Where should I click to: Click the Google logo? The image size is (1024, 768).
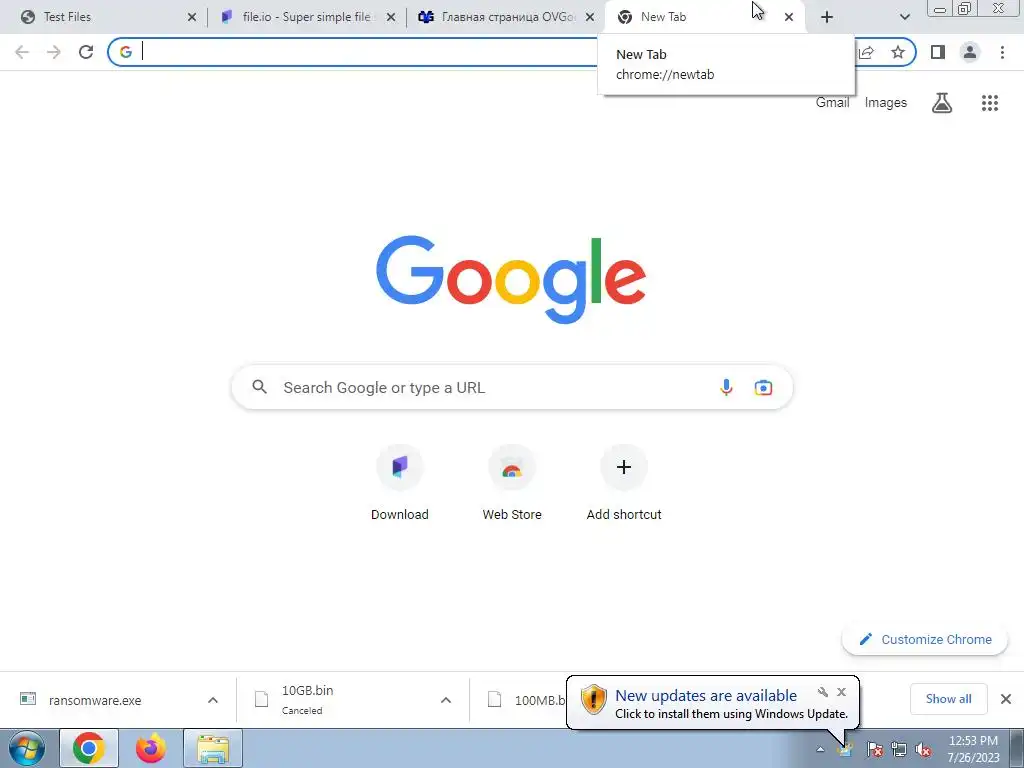click(511, 279)
